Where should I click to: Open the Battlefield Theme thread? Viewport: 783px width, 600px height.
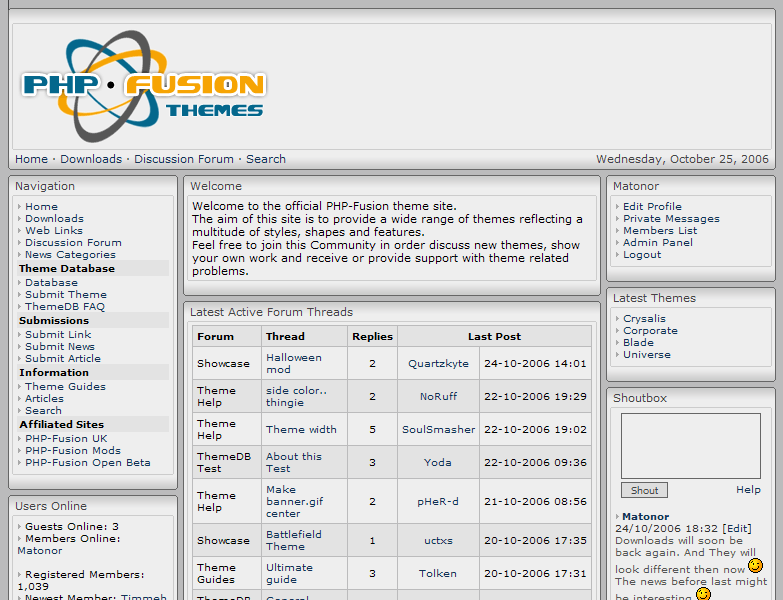tap(294, 540)
